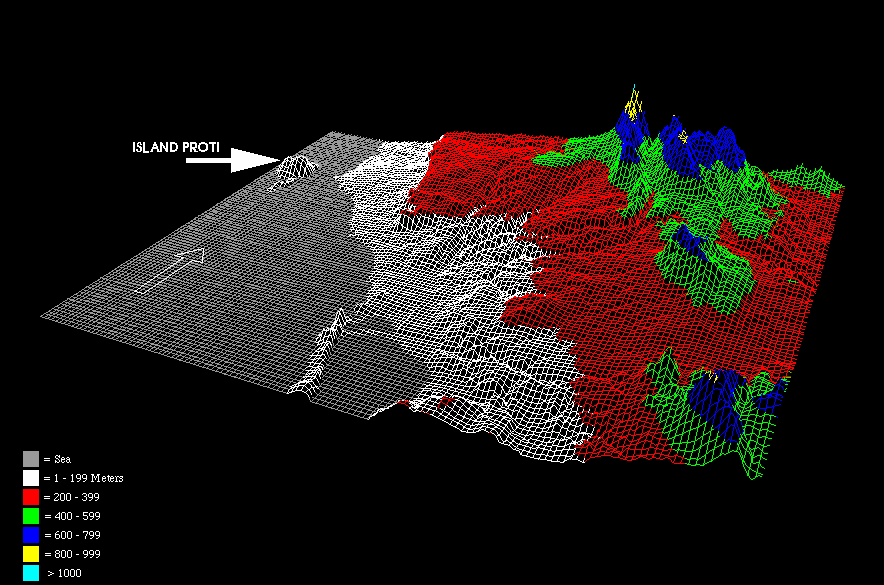Image resolution: width=884 pixels, height=585 pixels.
Task: Select the blue 600 - 799 swatch
Action: coord(31,535)
